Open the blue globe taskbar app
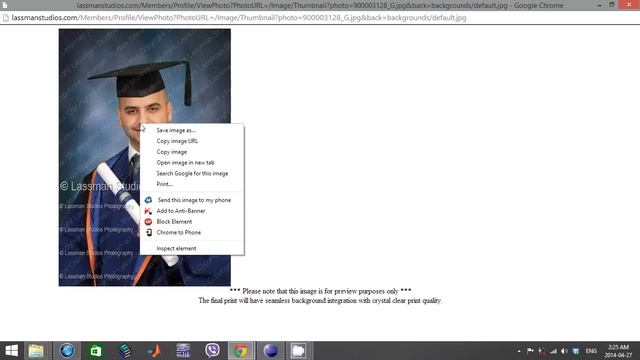The image size is (640, 360). coord(67,351)
